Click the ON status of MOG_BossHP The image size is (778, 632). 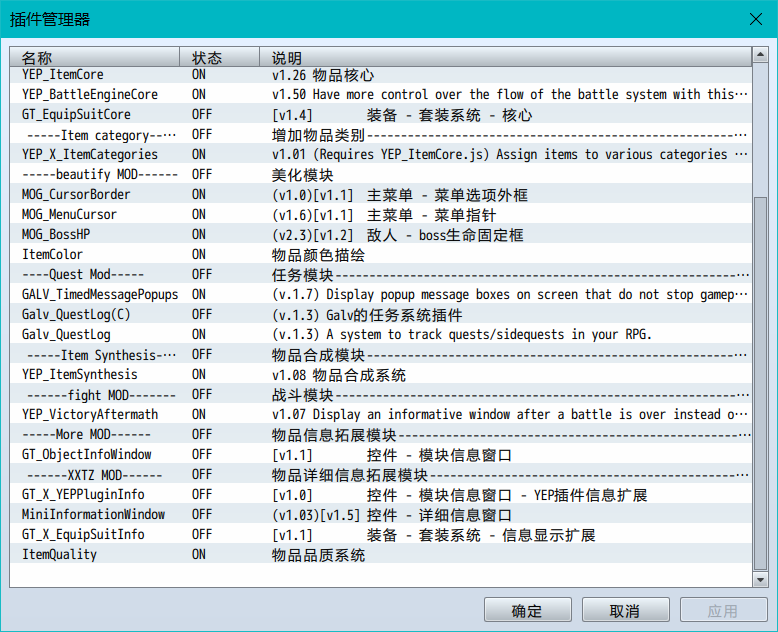tap(199, 234)
